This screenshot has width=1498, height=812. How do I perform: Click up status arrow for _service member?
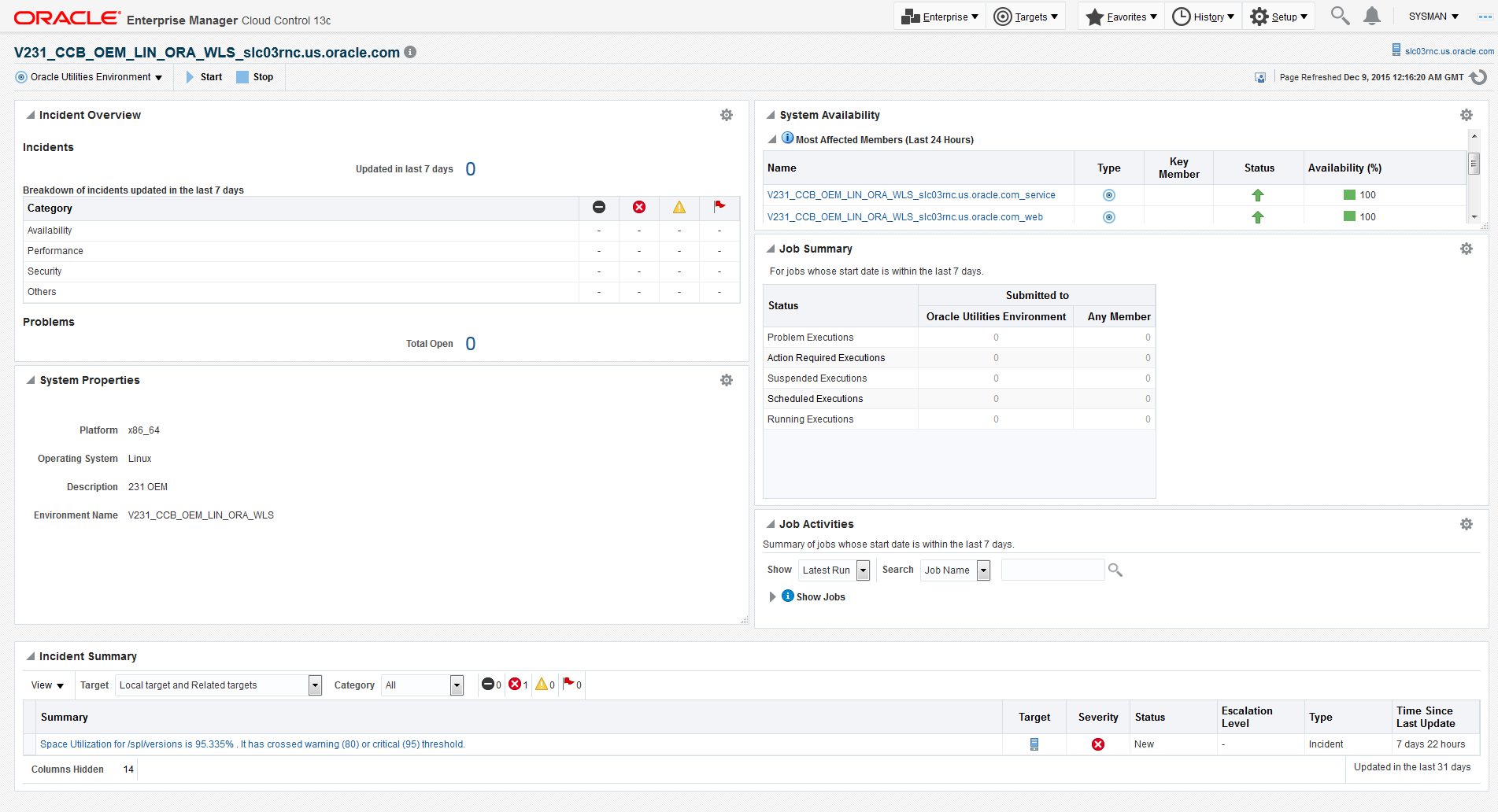[1258, 195]
